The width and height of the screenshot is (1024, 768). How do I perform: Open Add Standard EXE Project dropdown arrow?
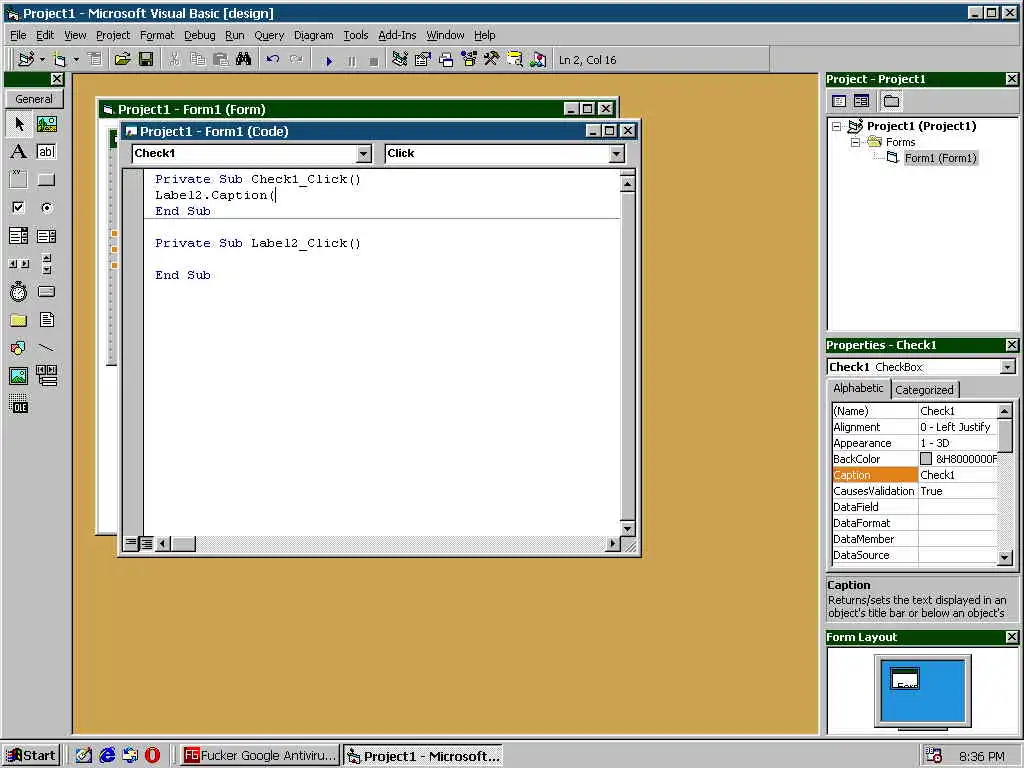pos(42,59)
